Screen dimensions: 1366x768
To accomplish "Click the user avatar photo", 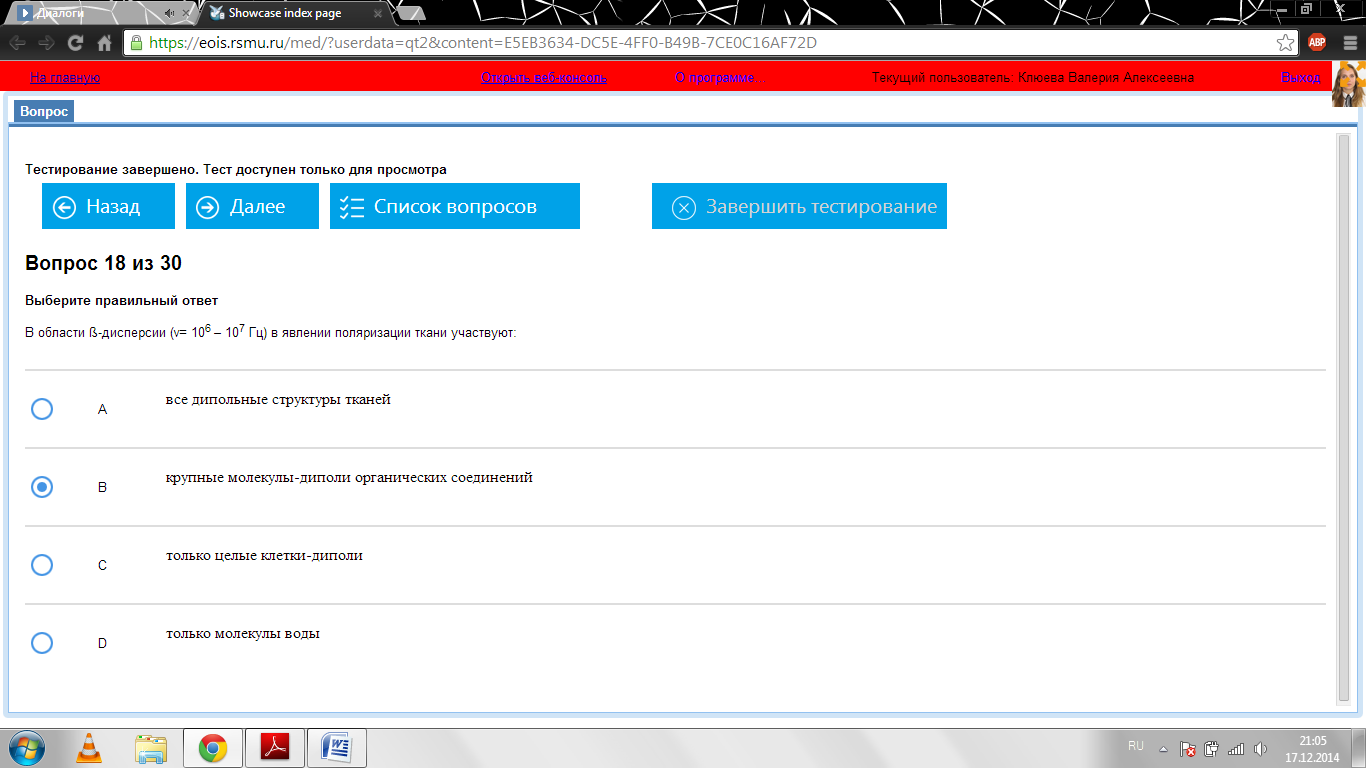I will click(1347, 84).
